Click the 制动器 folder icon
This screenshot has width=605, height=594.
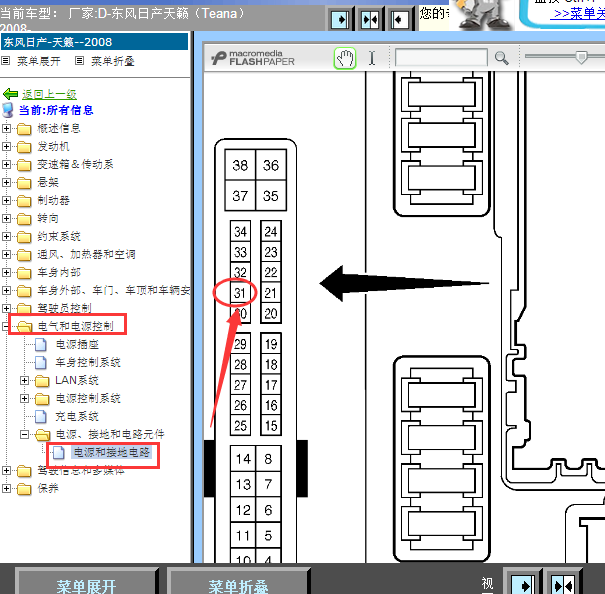(24, 201)
